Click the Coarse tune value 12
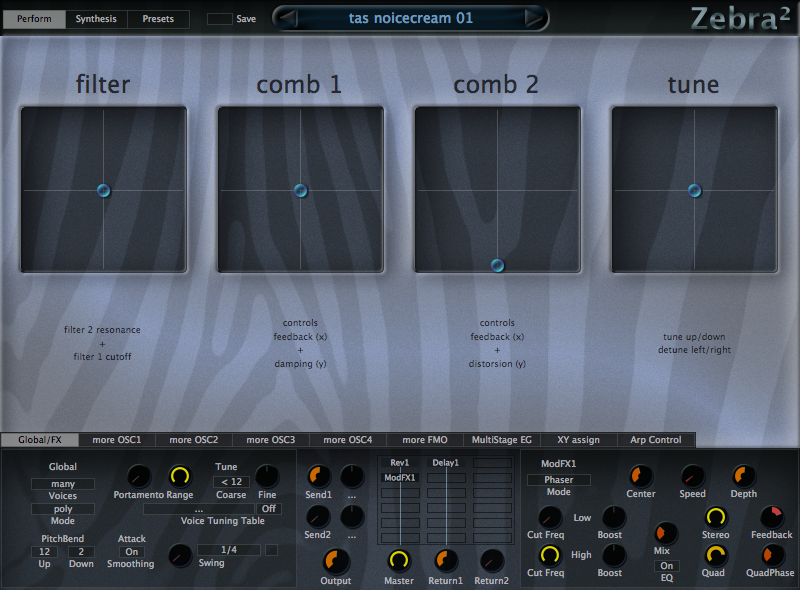This screenshot has height=590, width=800. (x=231, y=482)
